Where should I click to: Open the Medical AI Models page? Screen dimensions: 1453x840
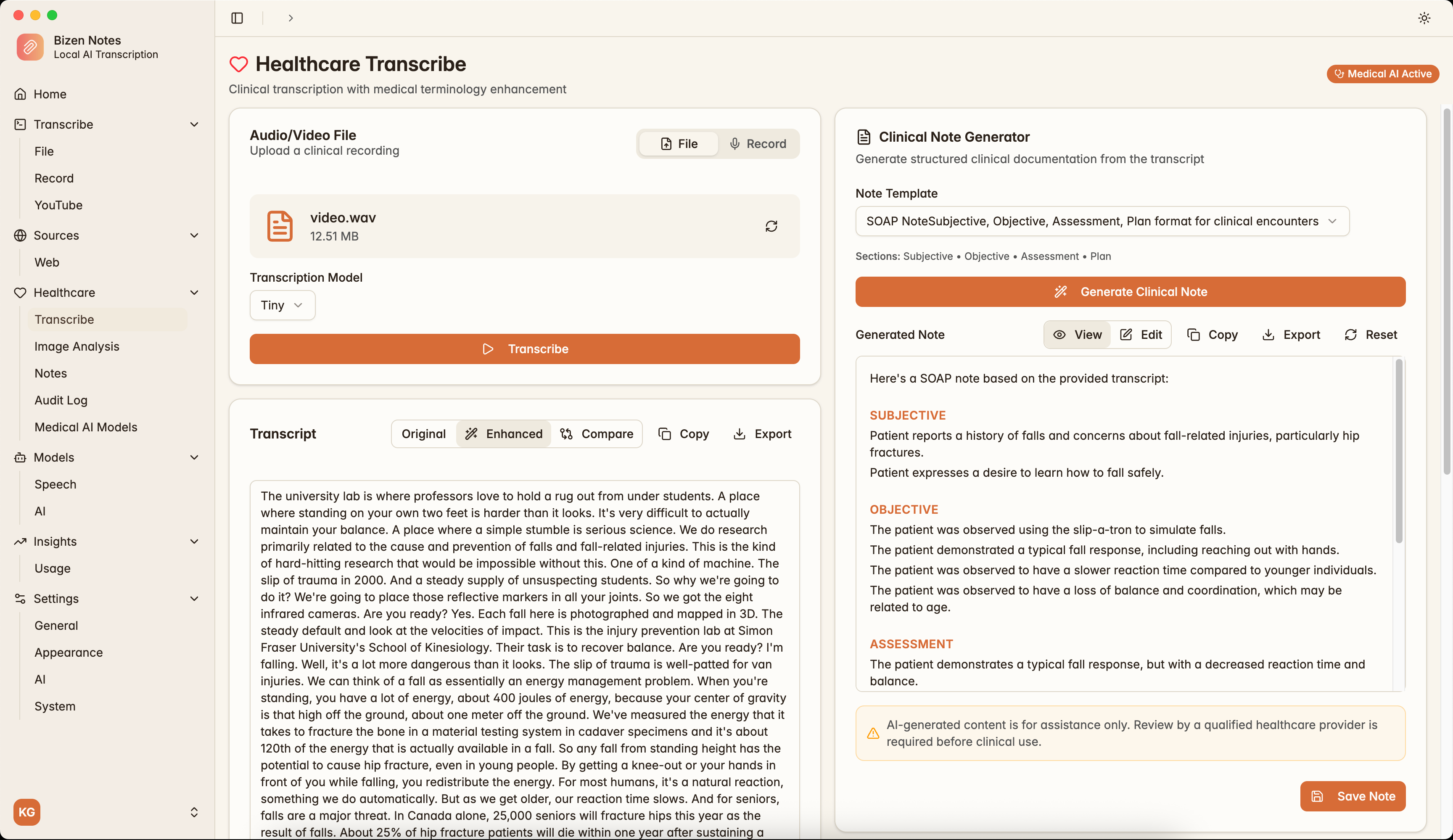[85, 427]
